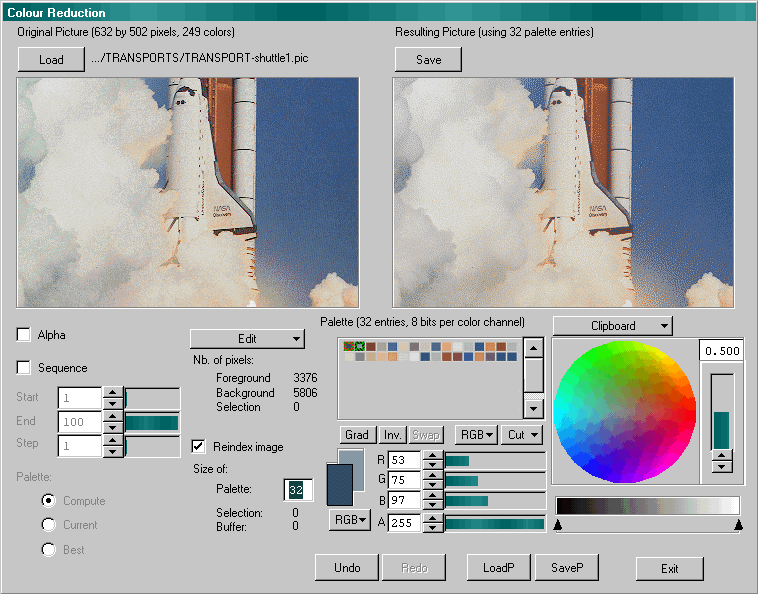Image resolution: width=758 pixels, height=594 pixels.
Task: Click the palette list scroll-up arrow
Action: click(x=534, y=348)
